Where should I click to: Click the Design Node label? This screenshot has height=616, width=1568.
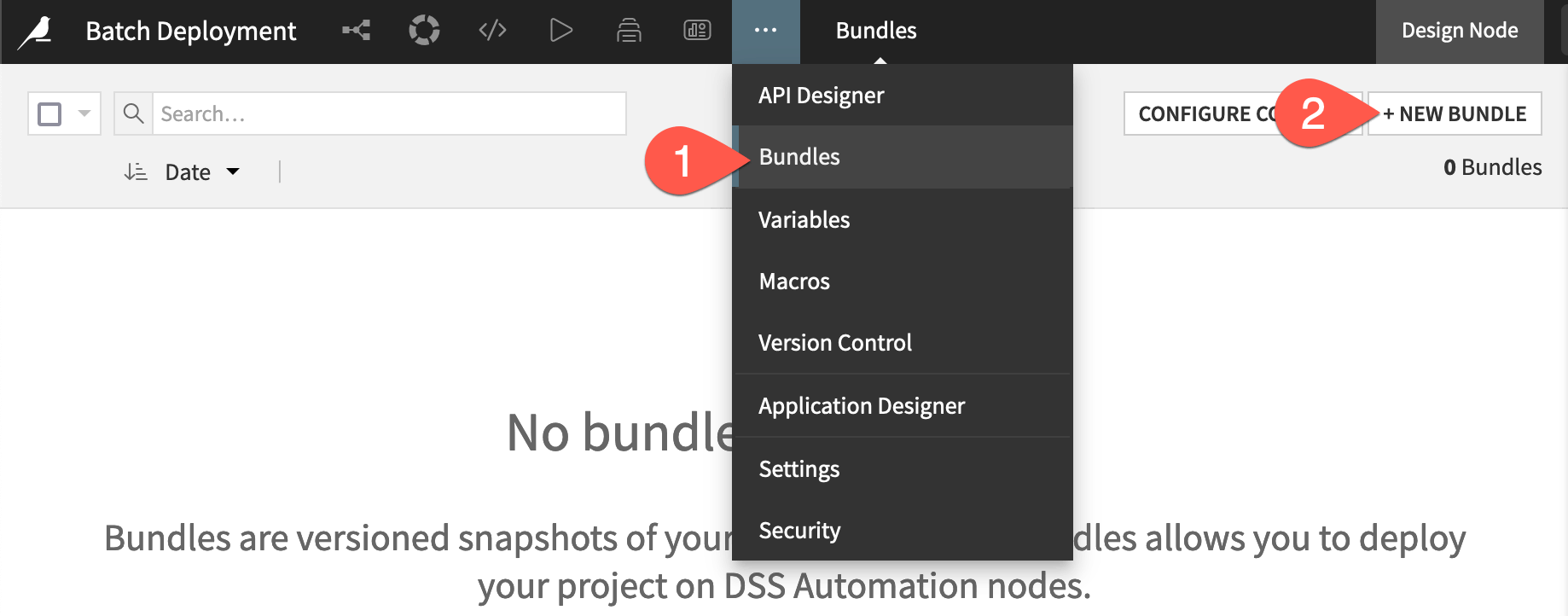(x=1460, y=31)
